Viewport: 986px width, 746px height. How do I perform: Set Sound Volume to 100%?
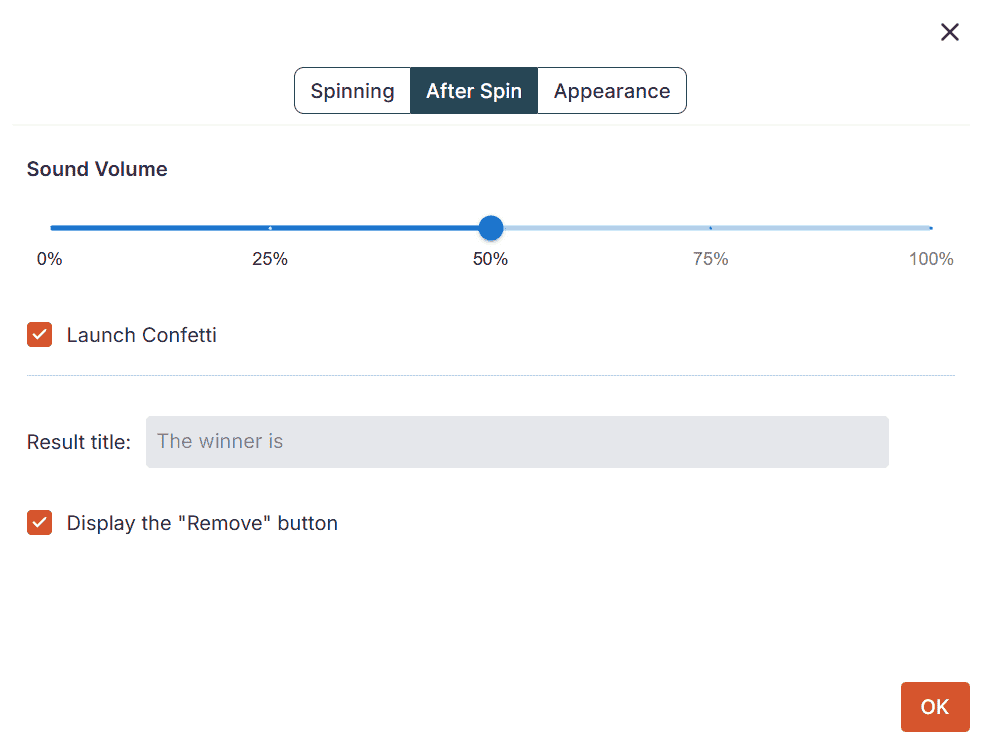point(931,228)
